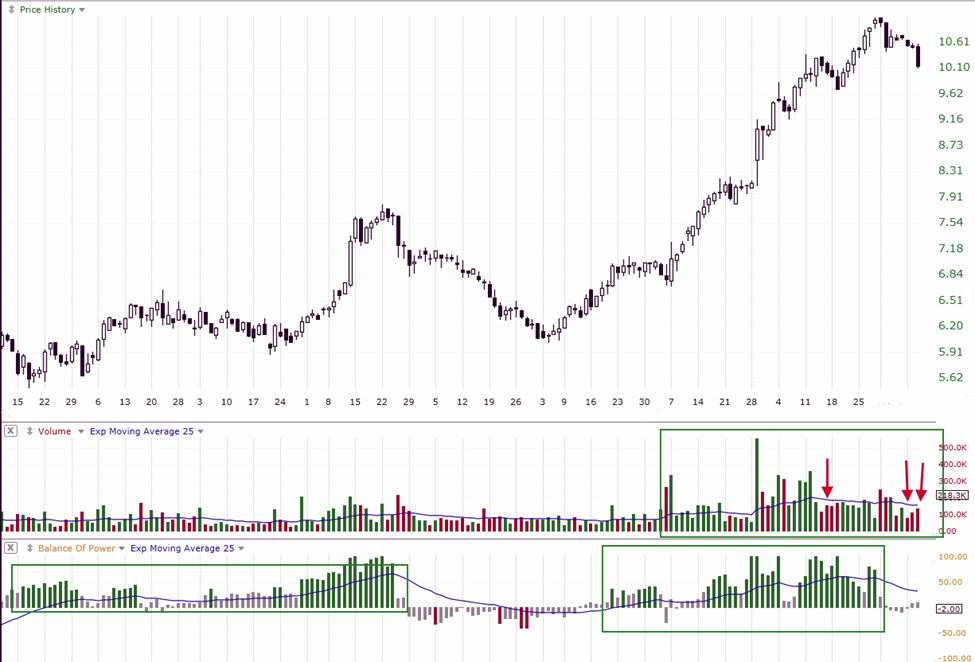
Task: Click Balance Of Power resize arrows icon
Action: pos(28,548)
